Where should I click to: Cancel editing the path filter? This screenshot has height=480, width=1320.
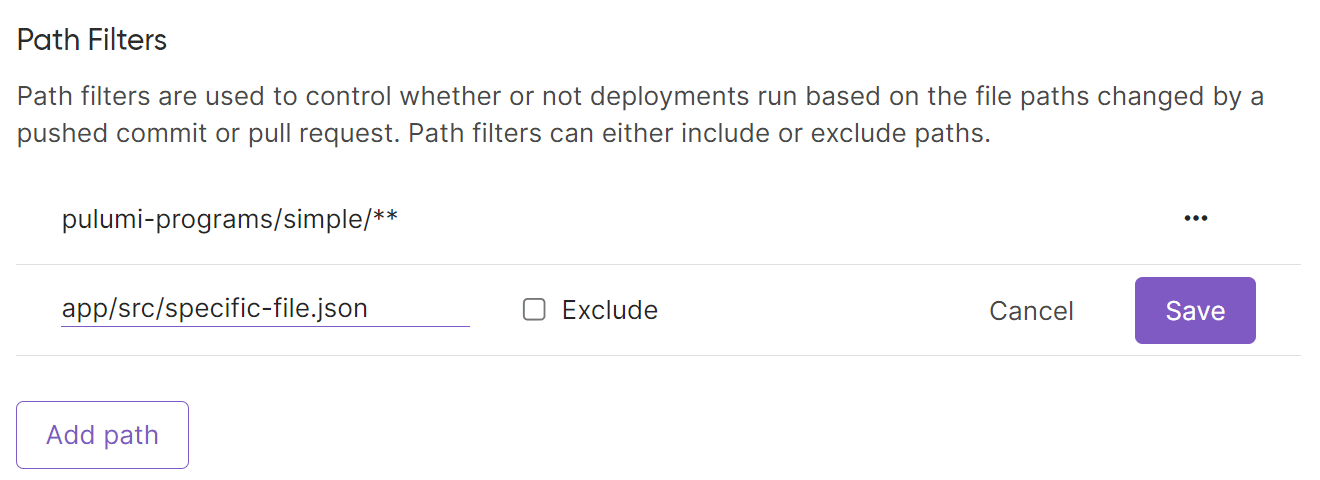pos(1031,311)
